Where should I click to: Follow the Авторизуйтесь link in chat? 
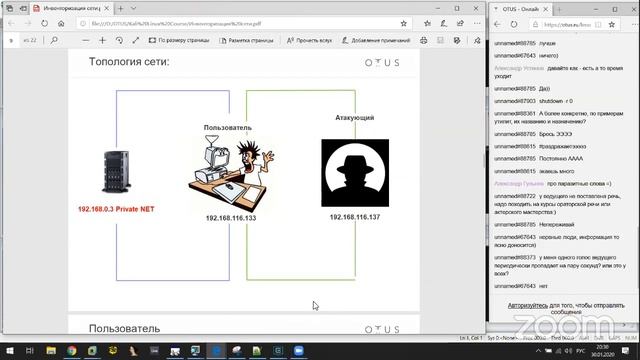527,305
